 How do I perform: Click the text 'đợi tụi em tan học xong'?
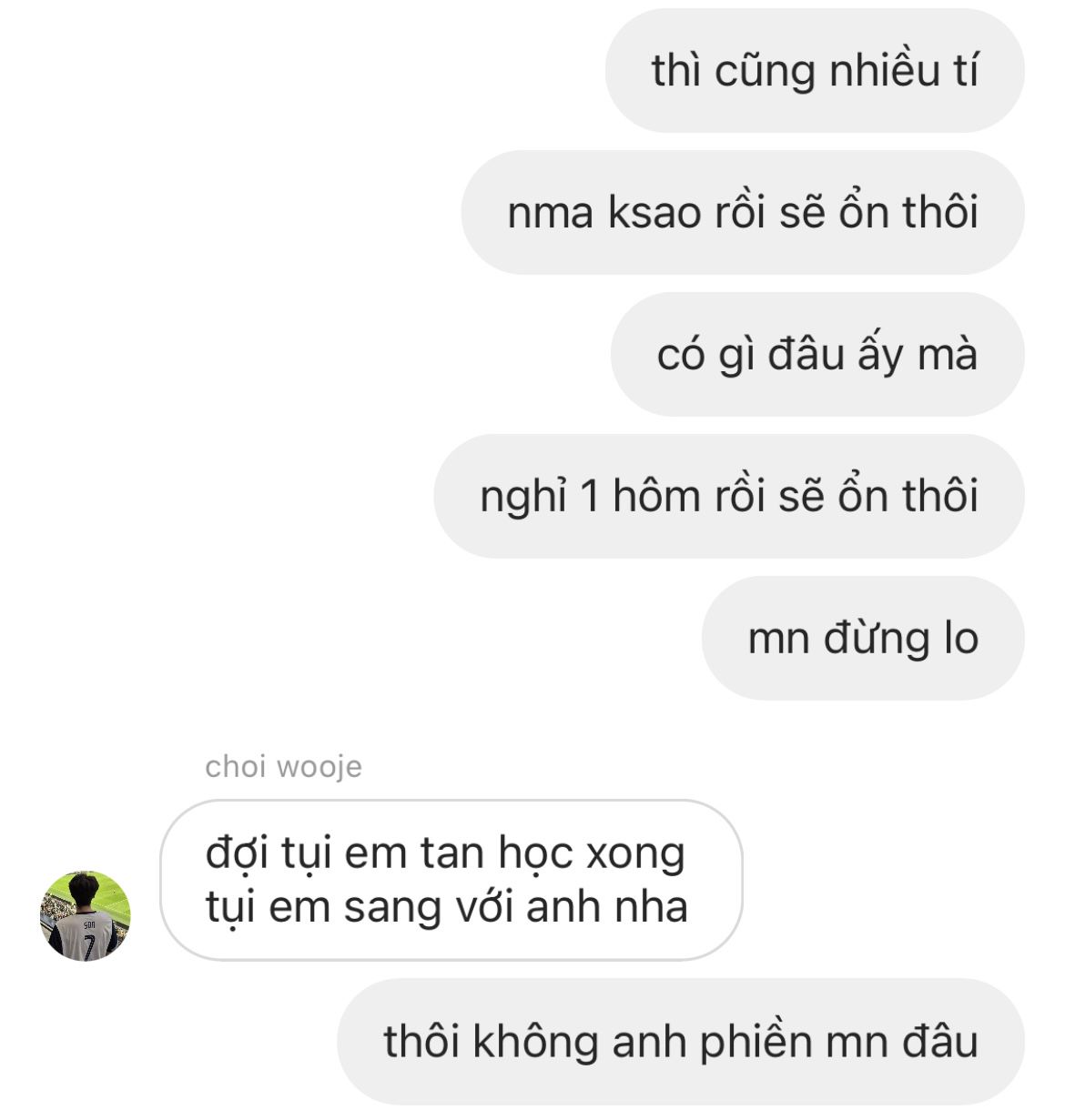coord(445,853)
